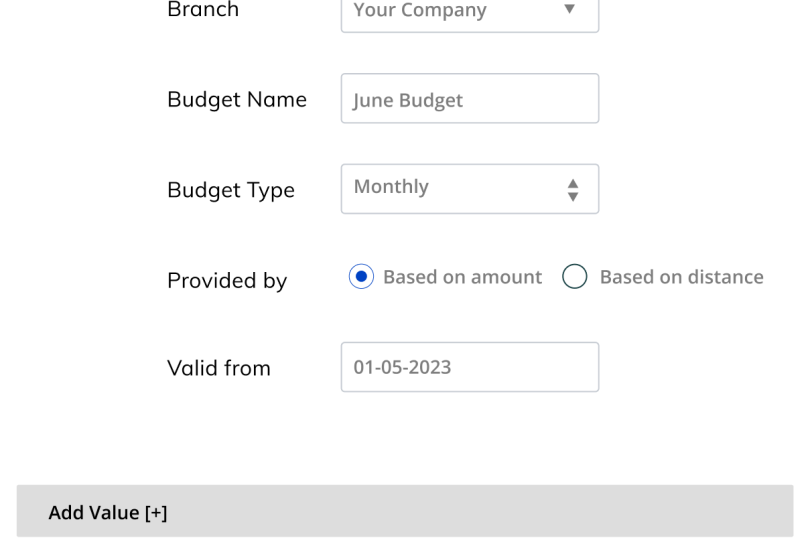
Task: Click the Budget Type up-down arrows icon
Action: pos(573,190)
